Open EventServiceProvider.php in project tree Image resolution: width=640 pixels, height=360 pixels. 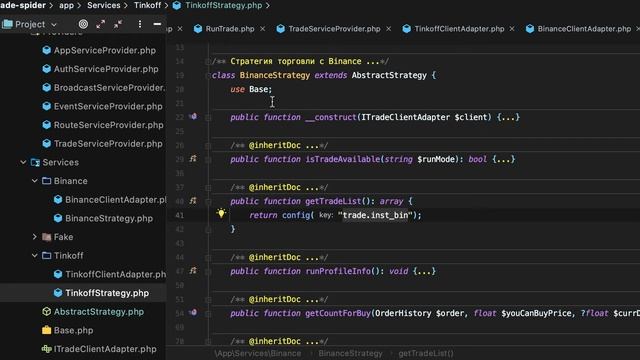pyautogui.click(x=108, y=107)
